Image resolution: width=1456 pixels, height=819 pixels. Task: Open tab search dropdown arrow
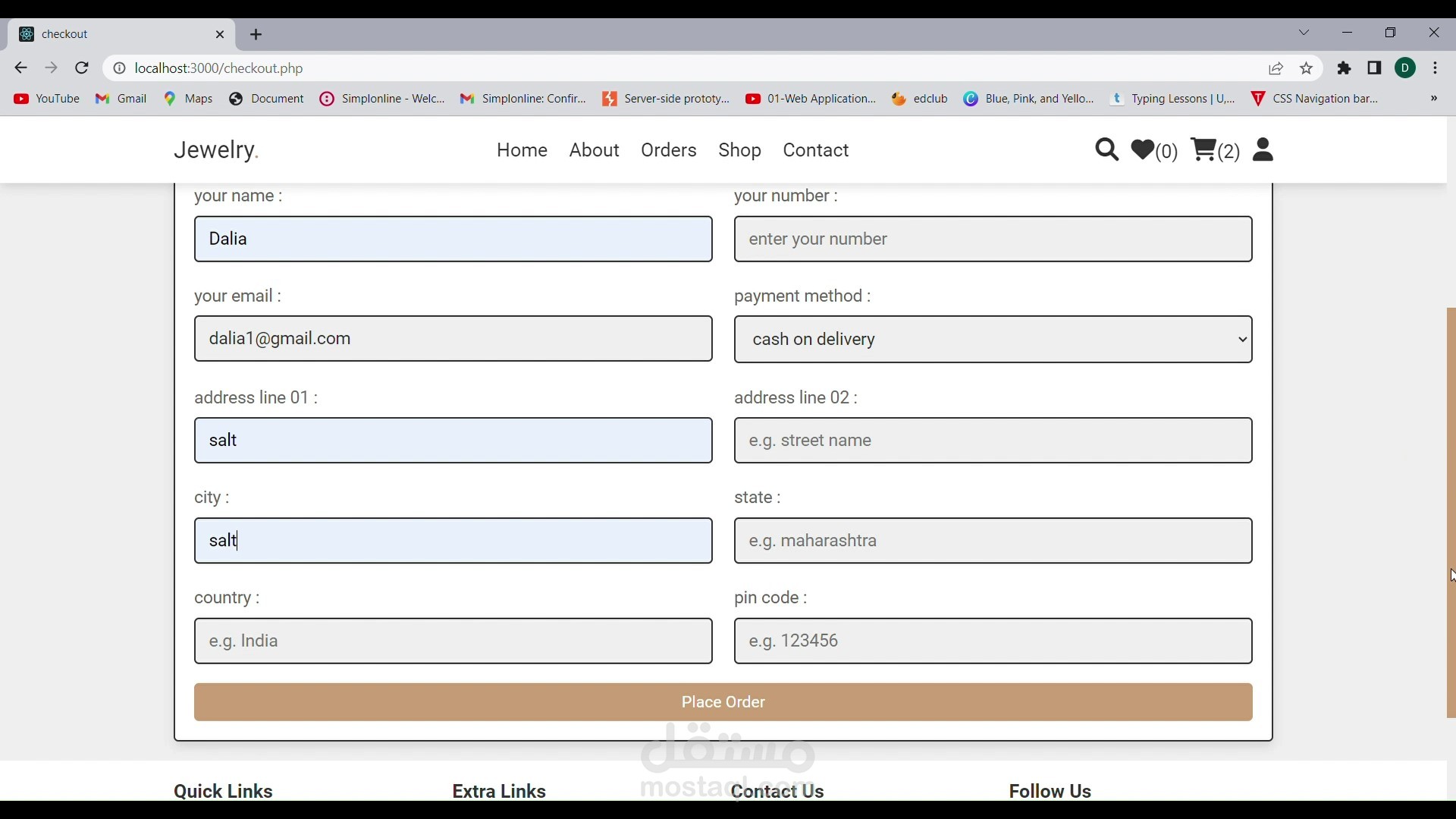1304,33
